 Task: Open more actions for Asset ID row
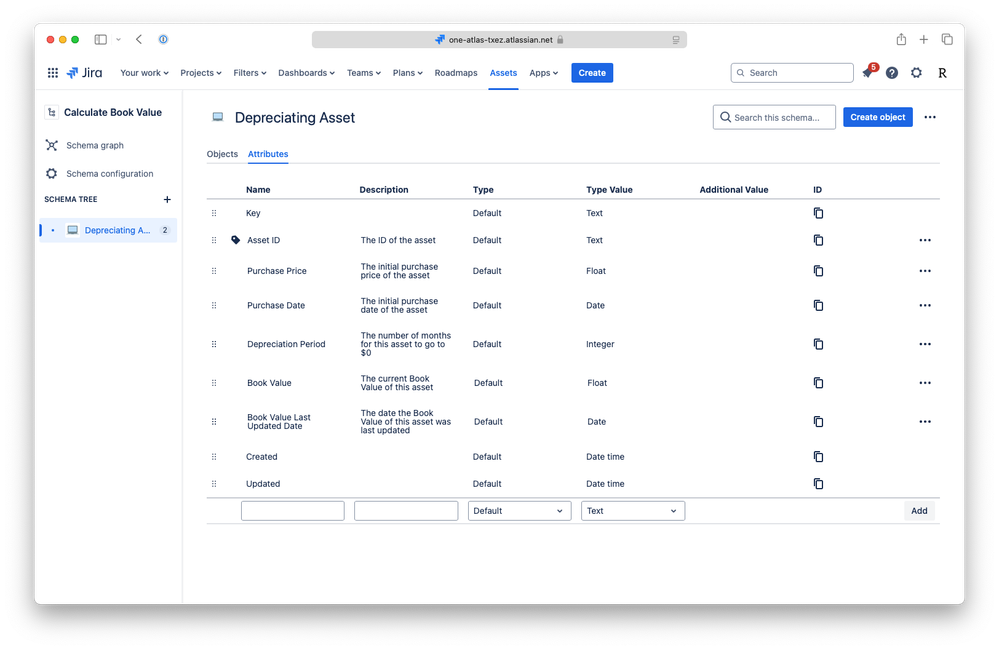pyautogui.click(x=925, y=240)
